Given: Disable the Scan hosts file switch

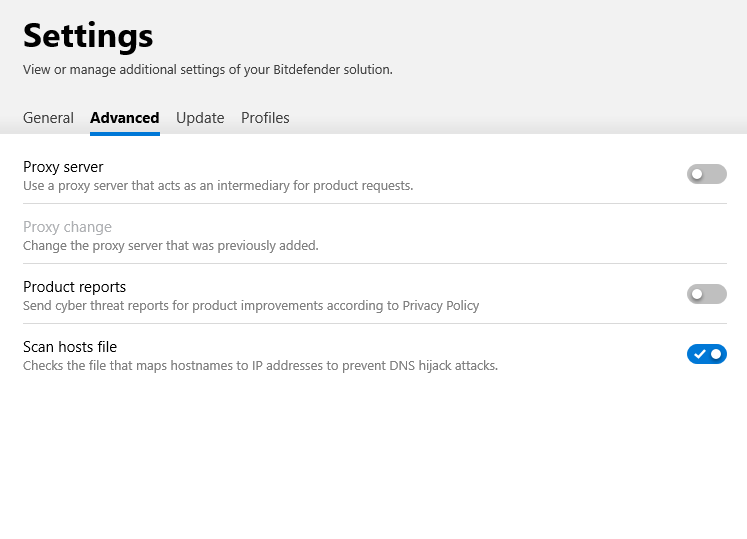Looking at the screenshot, I should click(706, 354).
